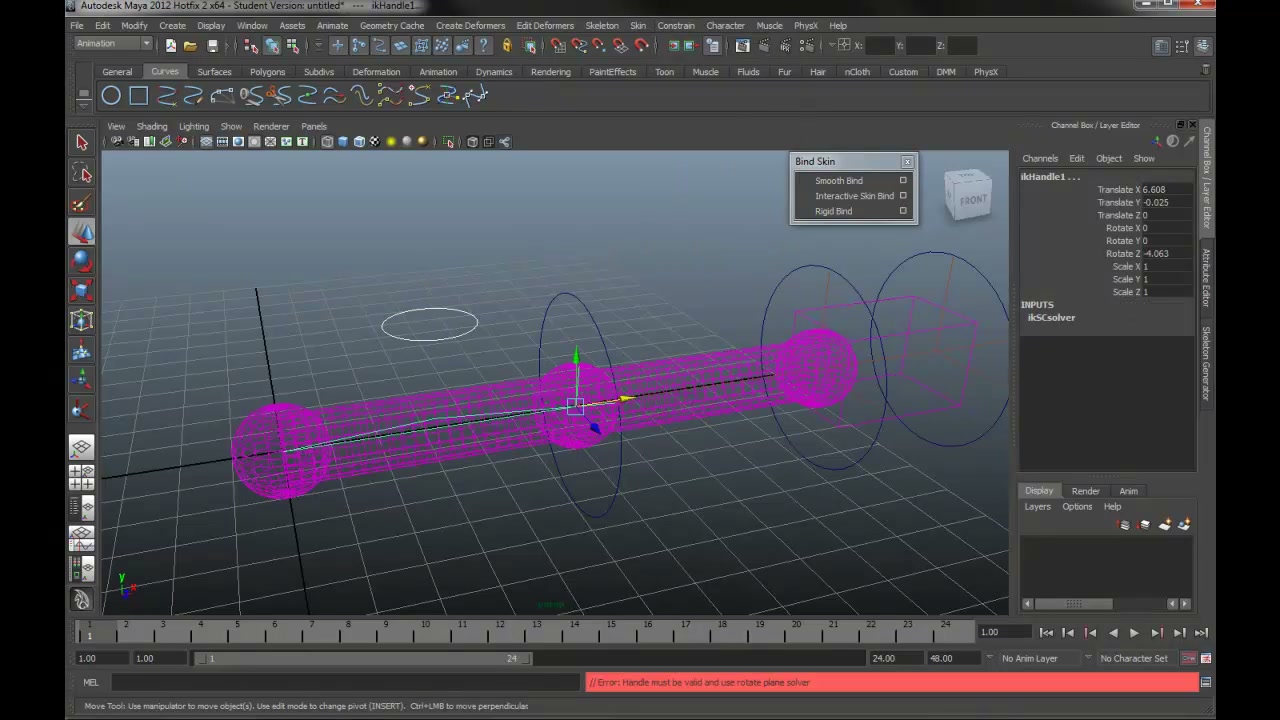Viewport: 1280px width, 720px height.
Task: Open the Rigid Bind option box
Action: pyautogui.click(x=903, y=211)
